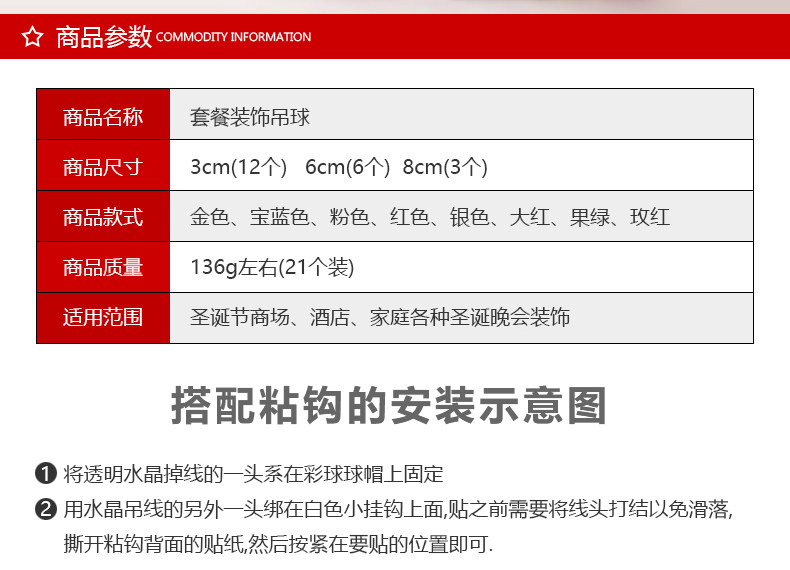This screenshot has width=790, height=570.
Task: Click the 红色 color option text
Action: [409, 217]
